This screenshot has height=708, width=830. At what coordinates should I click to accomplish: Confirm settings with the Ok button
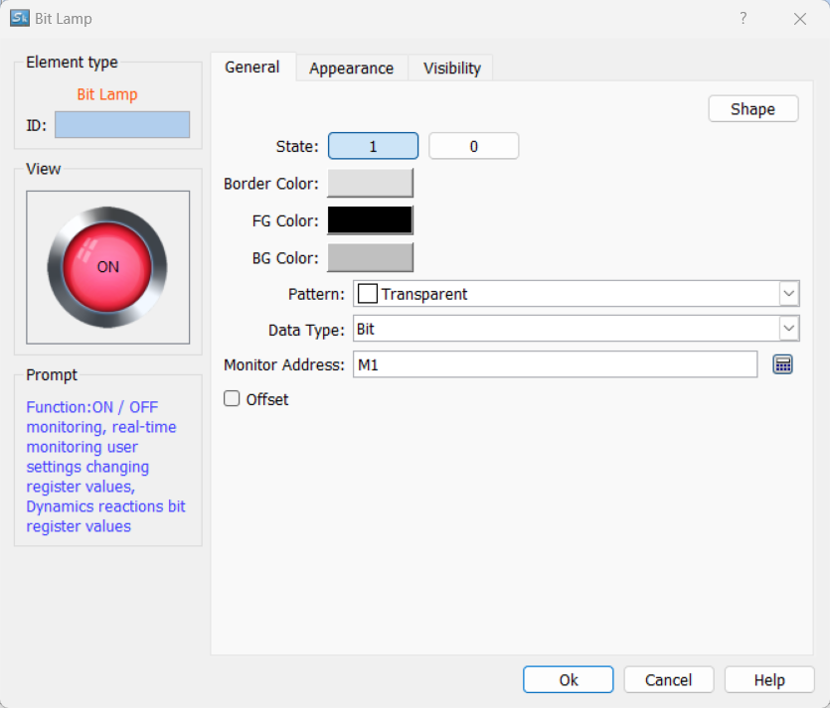tap(568, 680)
